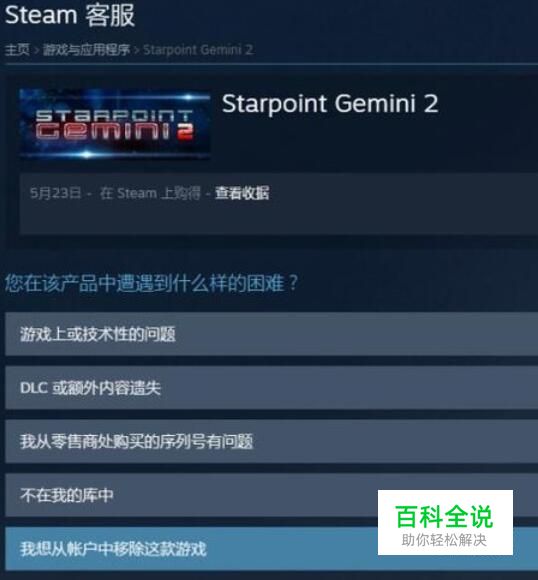Viewport: 538px width, 580px height.
Task: Click the 您在该产品中遭遇到什么样的困难 question heading
Action: [x=151, y=283]
